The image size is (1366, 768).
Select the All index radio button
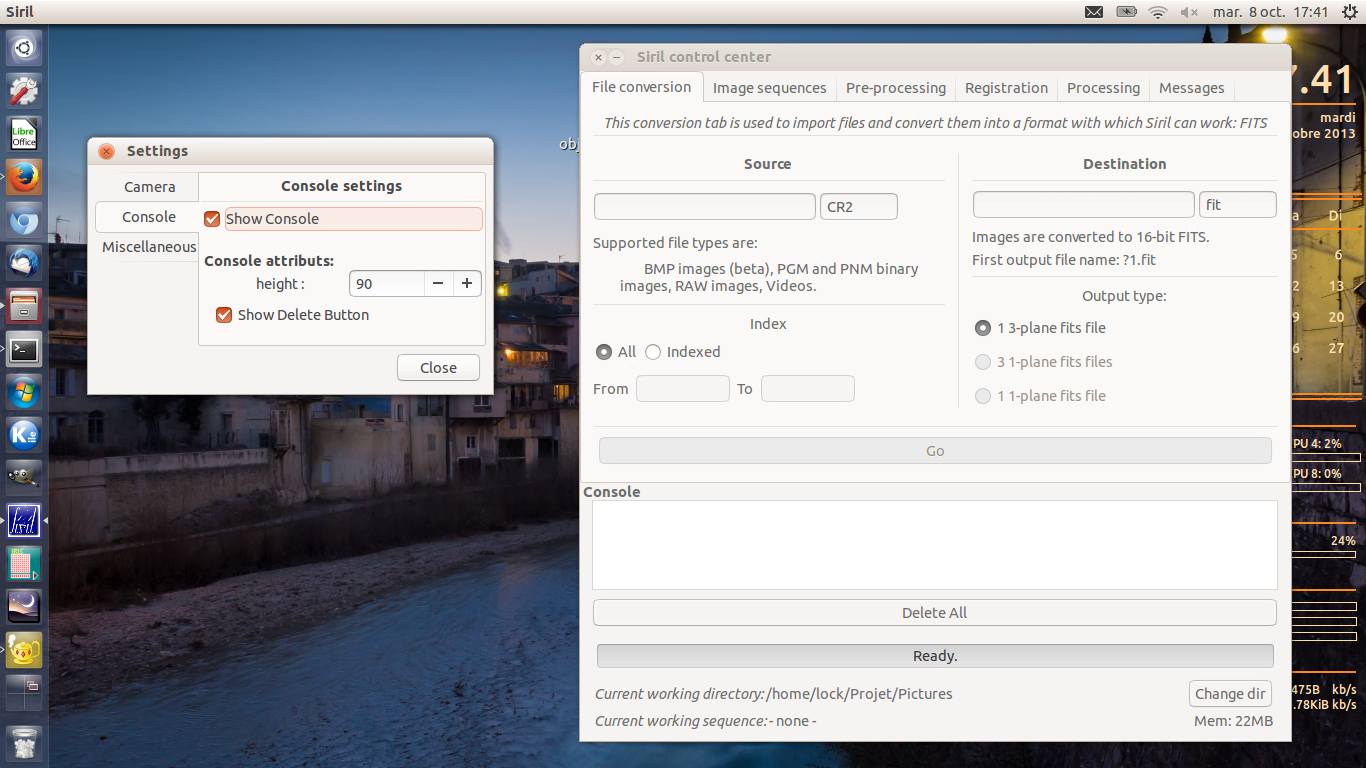click(x=604, y=352)
